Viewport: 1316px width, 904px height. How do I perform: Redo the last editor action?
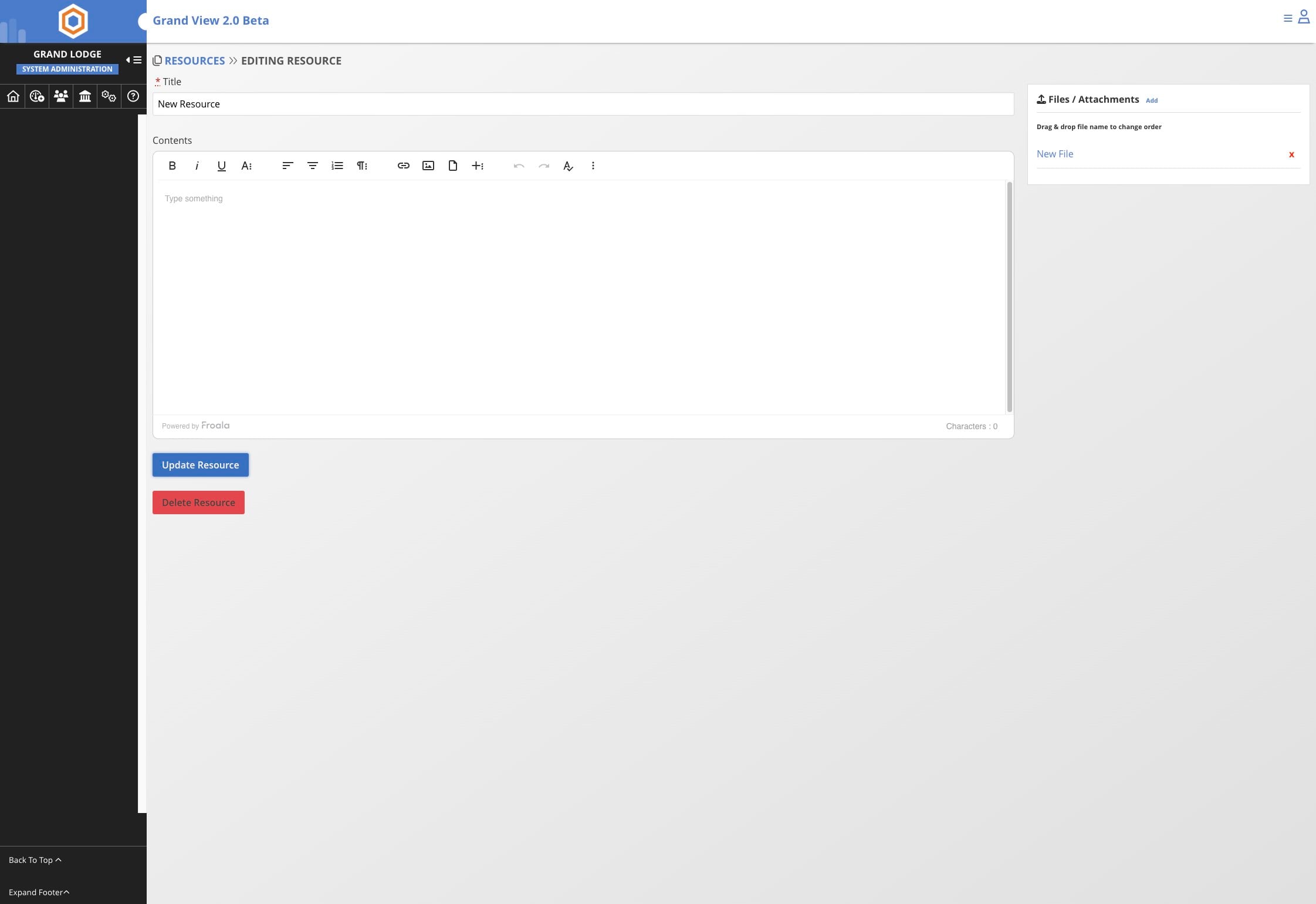[544, 166]
